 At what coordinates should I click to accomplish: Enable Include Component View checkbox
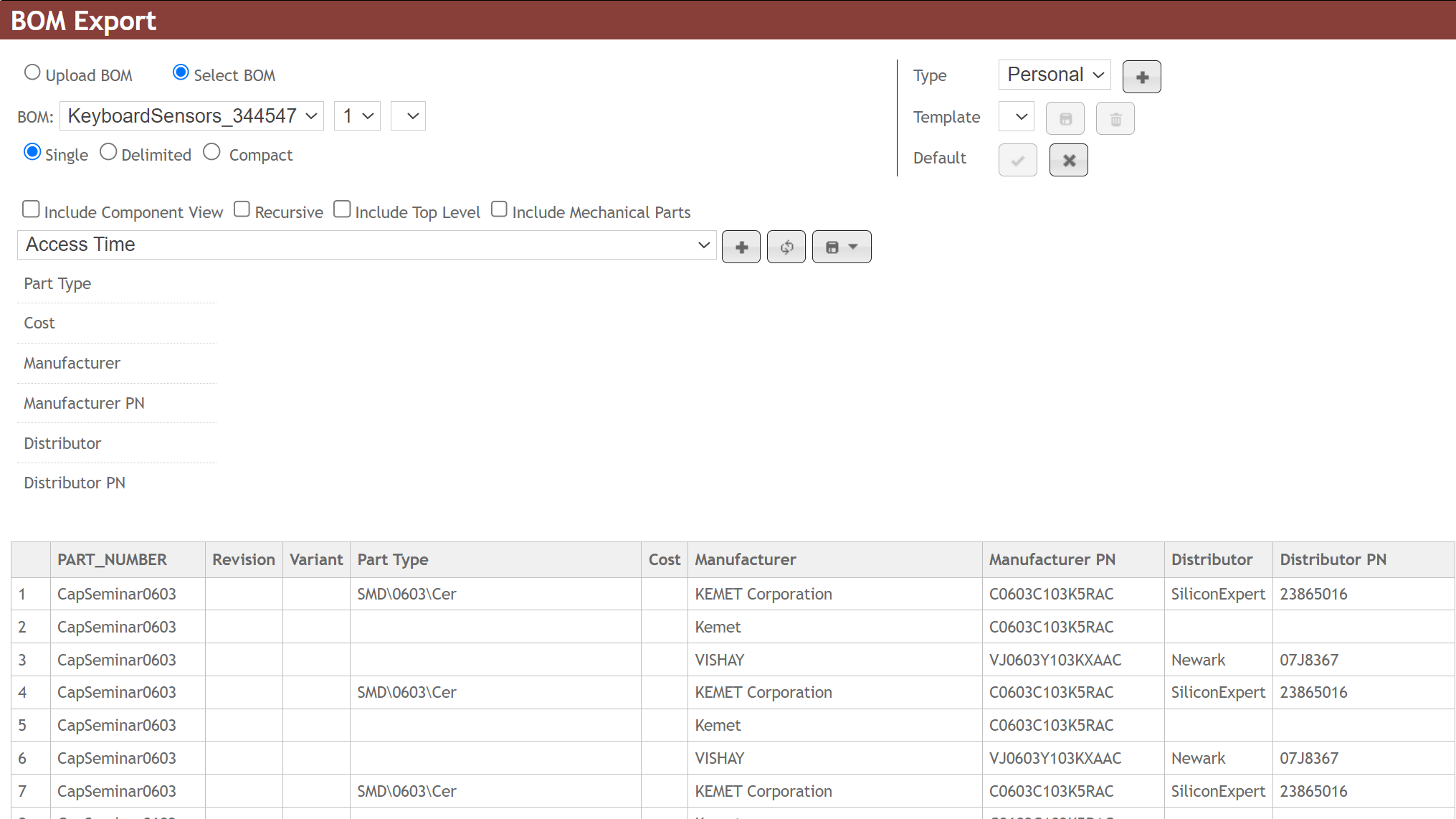point(31,209)
